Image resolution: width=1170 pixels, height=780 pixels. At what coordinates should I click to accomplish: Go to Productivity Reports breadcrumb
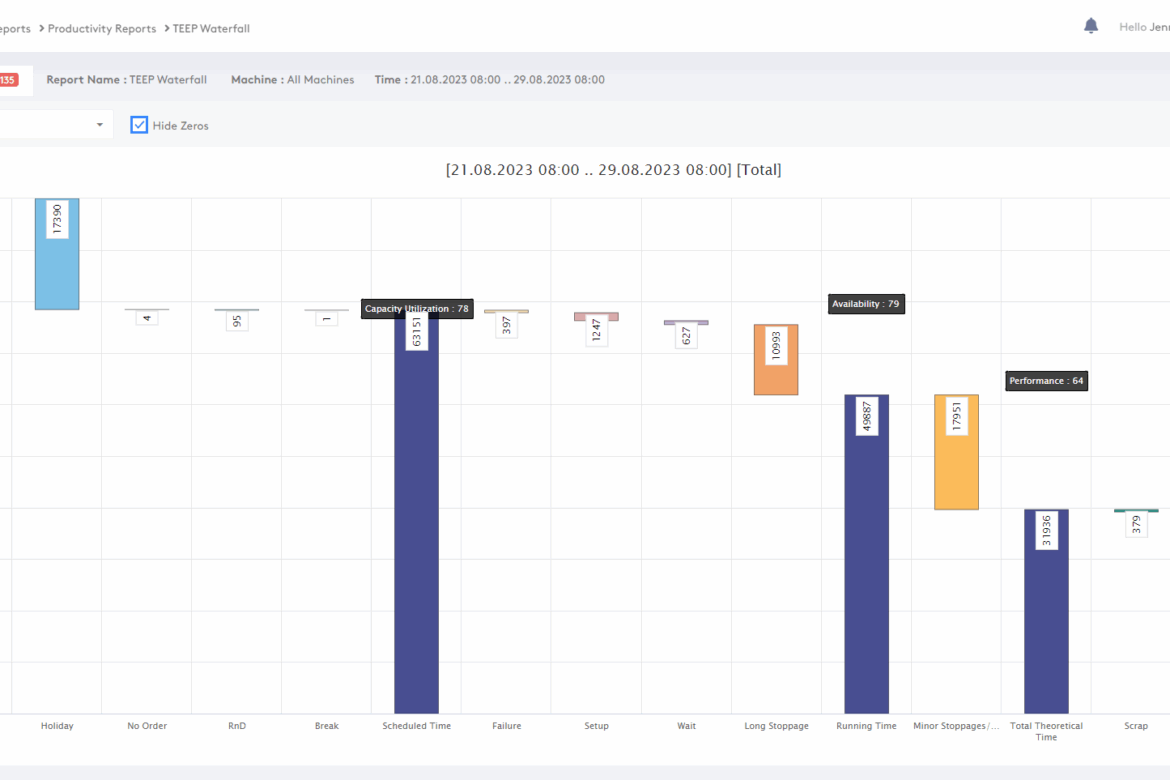click(102, 29)
